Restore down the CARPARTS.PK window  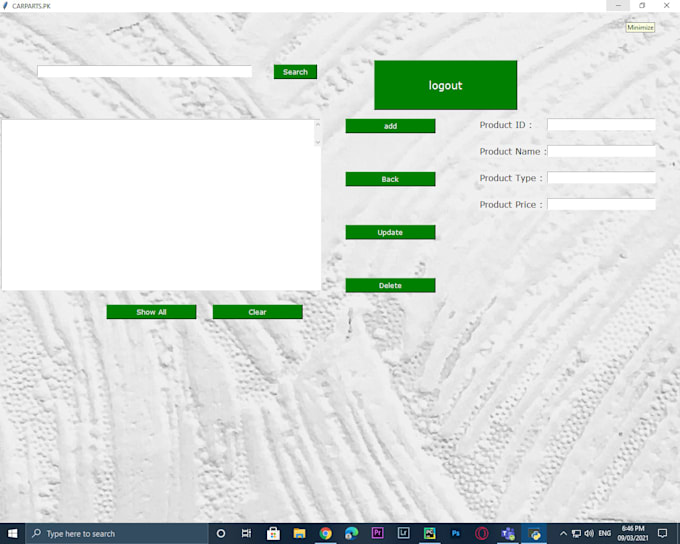642,6
